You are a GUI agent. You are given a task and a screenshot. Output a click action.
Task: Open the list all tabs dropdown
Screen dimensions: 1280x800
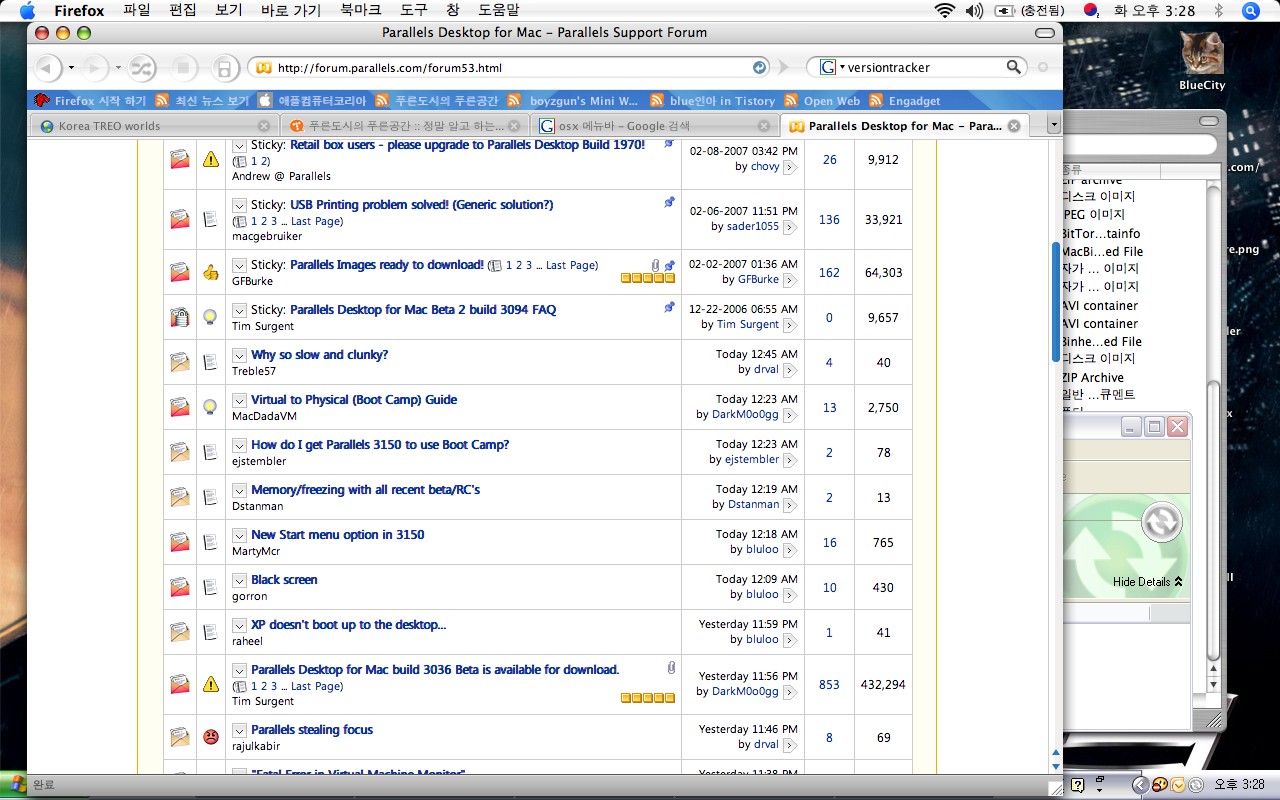(1053, 125)
